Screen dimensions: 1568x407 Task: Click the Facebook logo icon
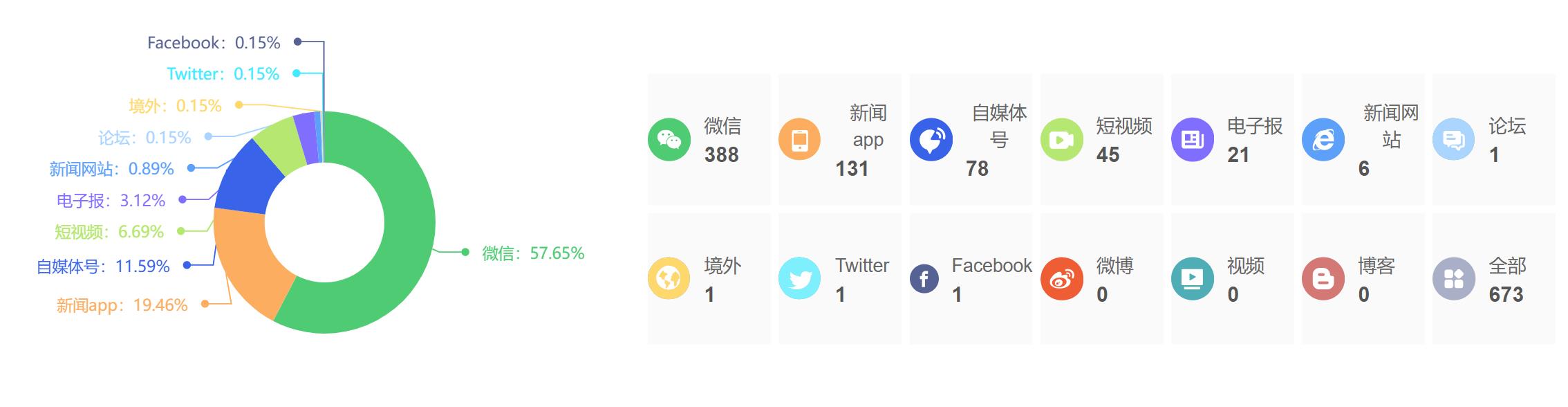click(x=924, y=279)
